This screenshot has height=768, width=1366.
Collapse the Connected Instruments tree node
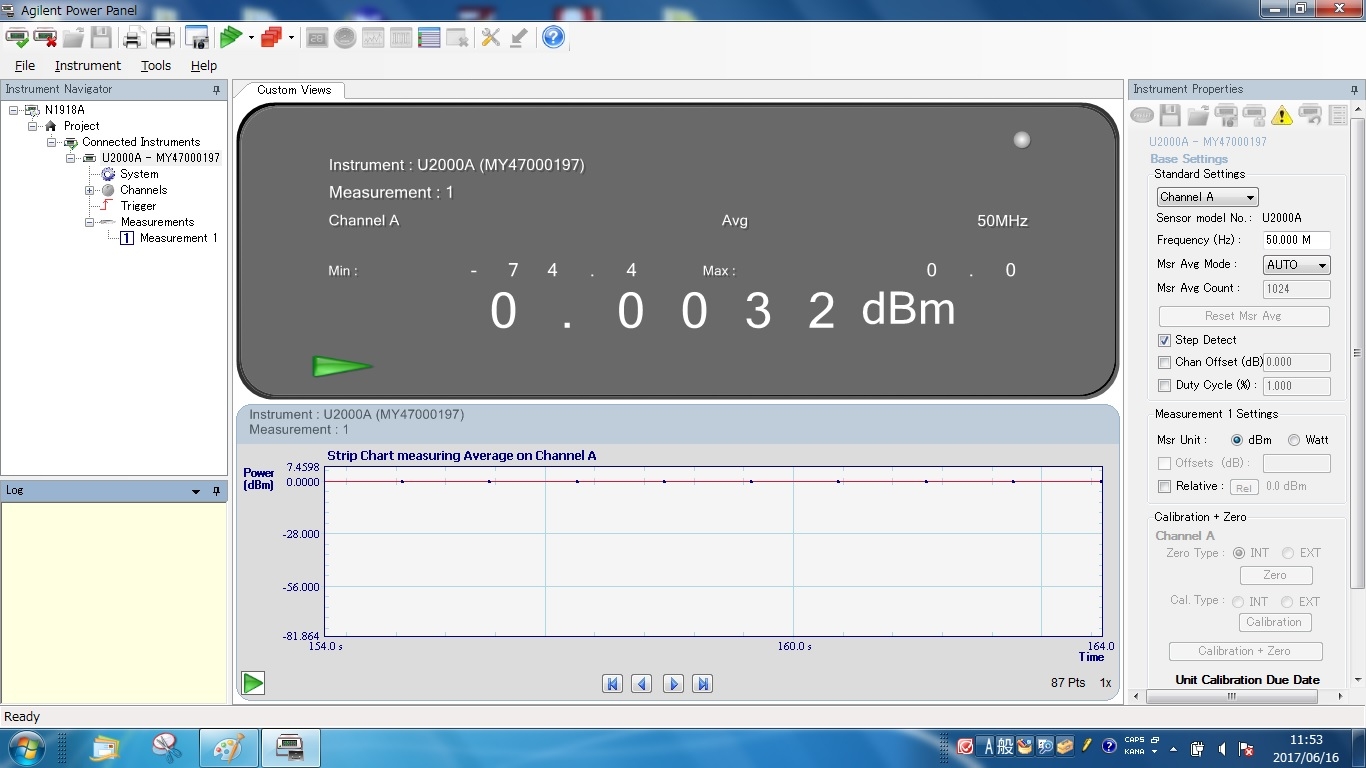click(52, 142)
